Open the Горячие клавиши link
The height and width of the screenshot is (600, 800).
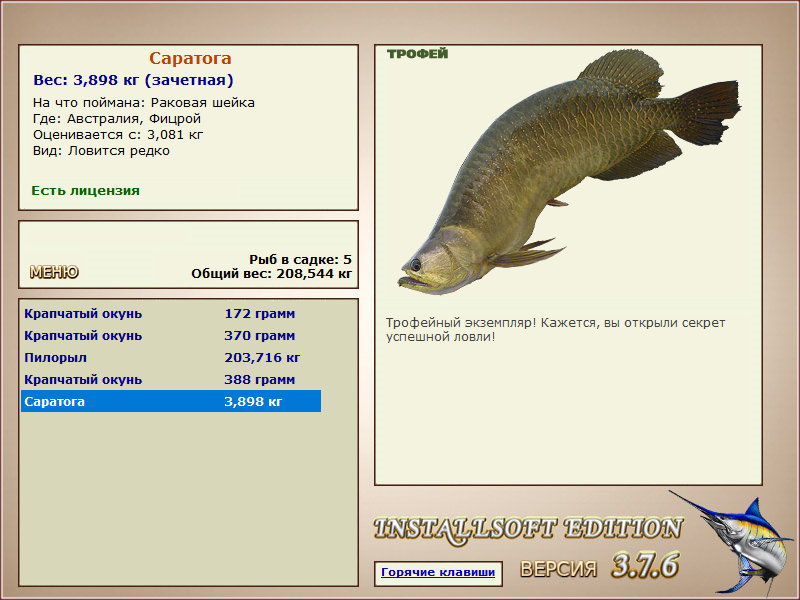click(438, 572)
